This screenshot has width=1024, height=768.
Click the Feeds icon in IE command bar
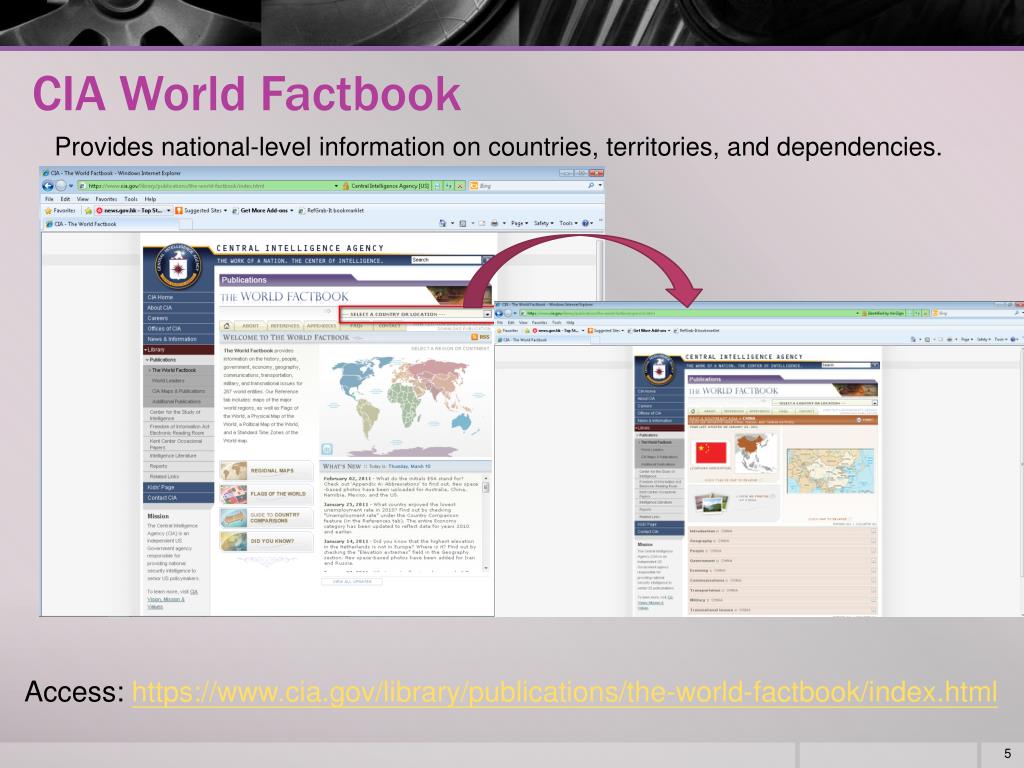[462, 223]
